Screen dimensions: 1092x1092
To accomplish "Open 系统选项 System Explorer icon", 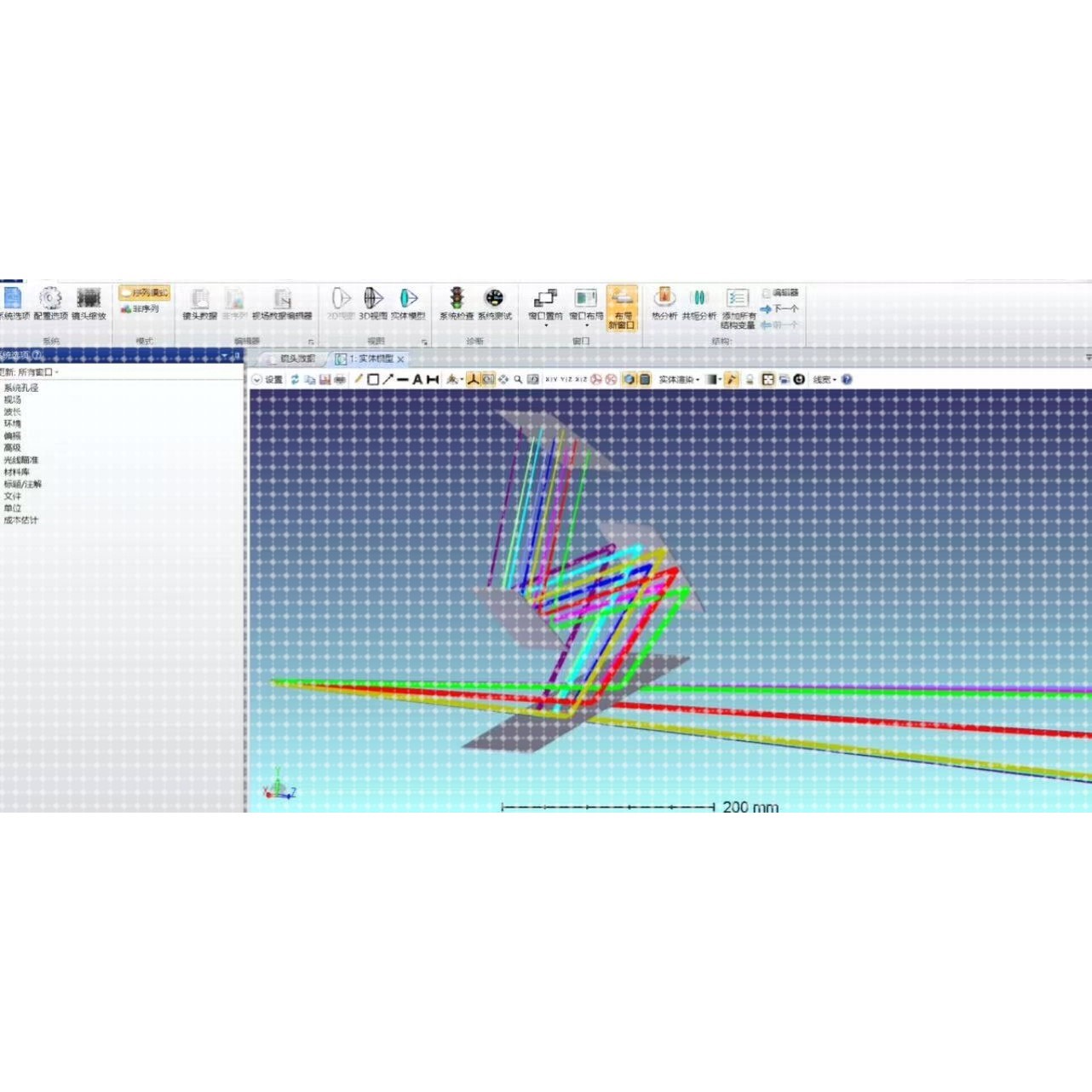I will click(13, 303).
